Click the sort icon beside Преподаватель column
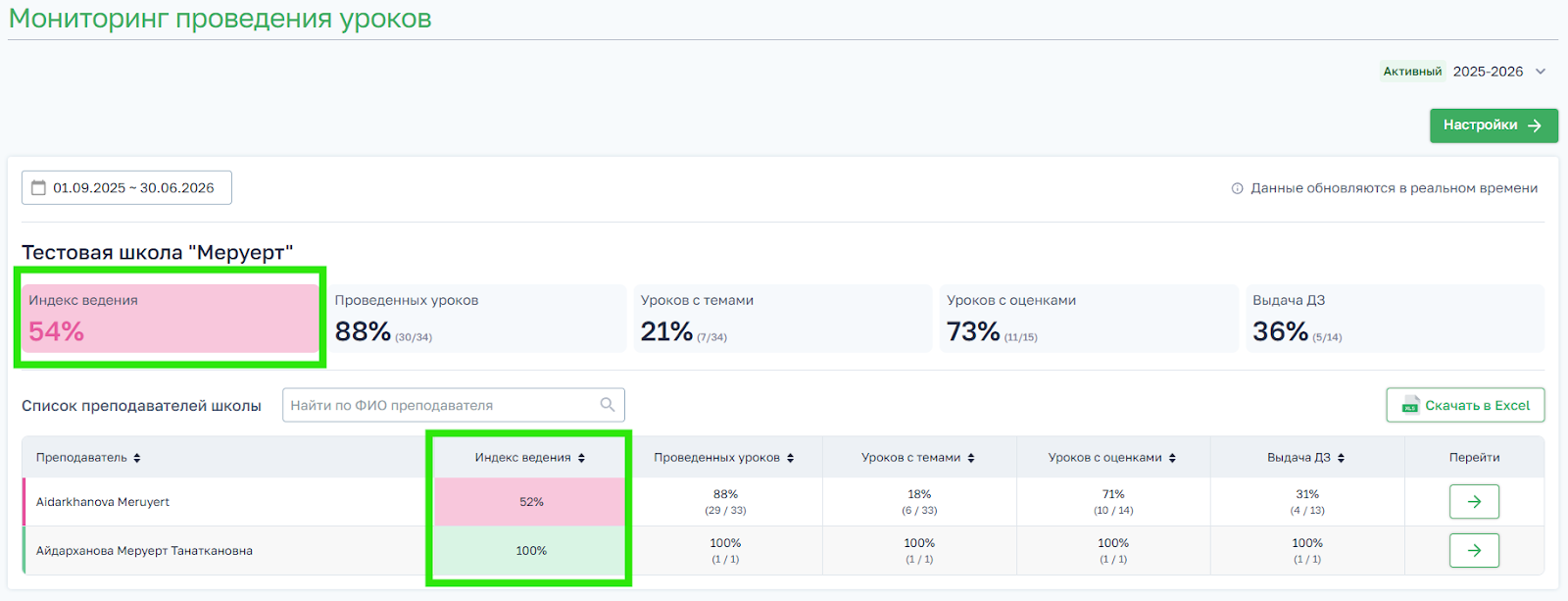1568x601 pixels. coord(137,458)
